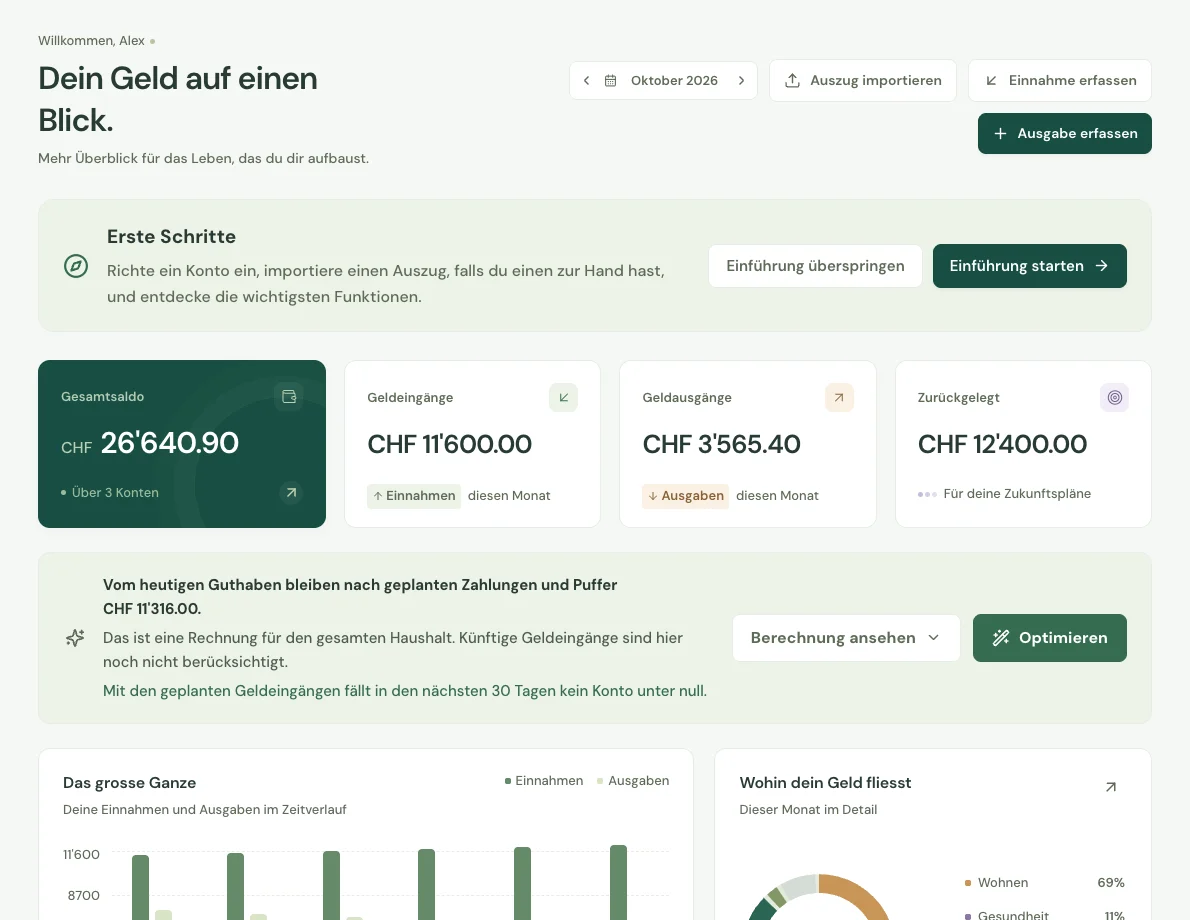The image size is (1190, 920).
Task: Click the plus icon in Ausgabe erfassen
Action: [1000, 134]
